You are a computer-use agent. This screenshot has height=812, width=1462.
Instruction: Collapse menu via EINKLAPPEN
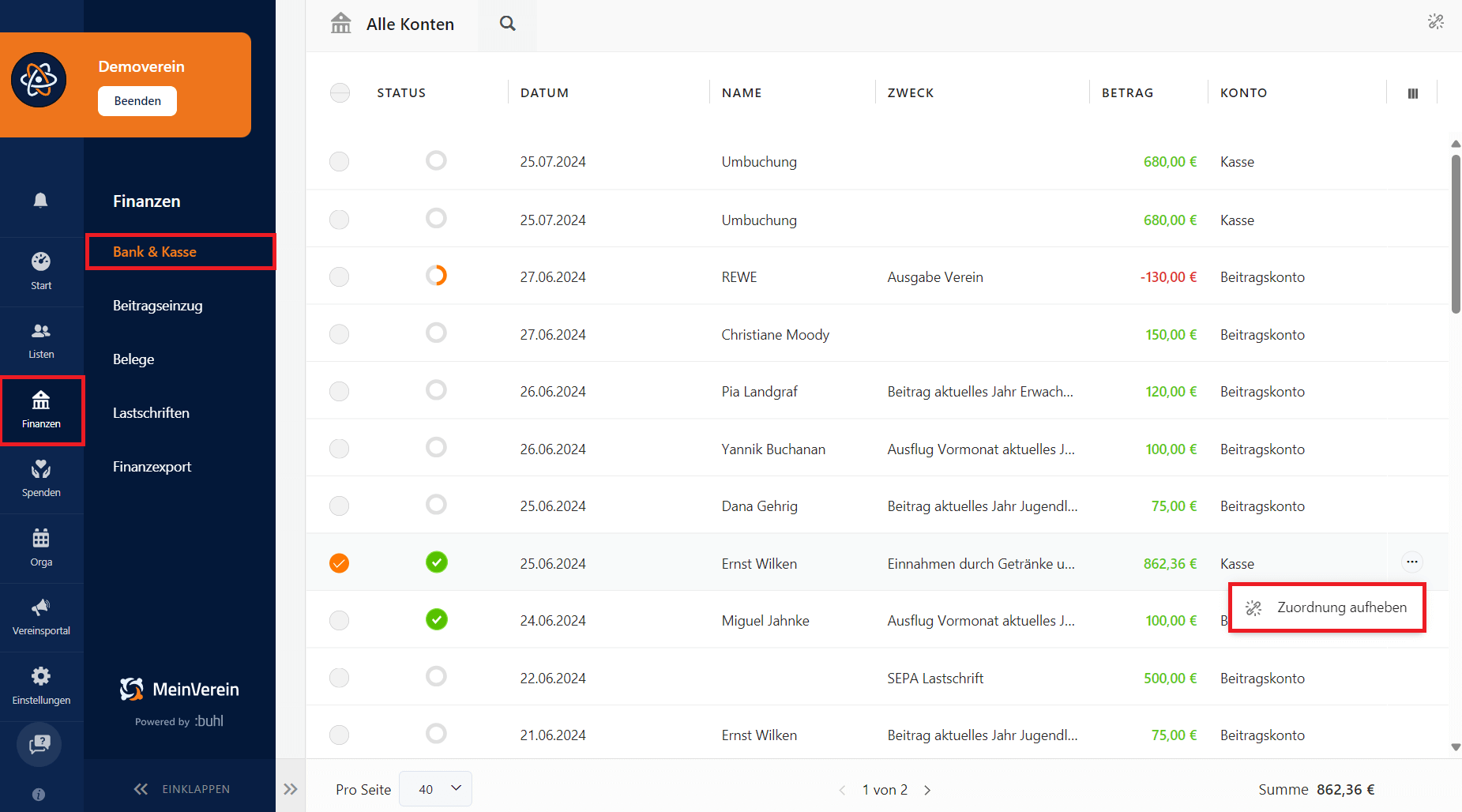pos(182,789)
